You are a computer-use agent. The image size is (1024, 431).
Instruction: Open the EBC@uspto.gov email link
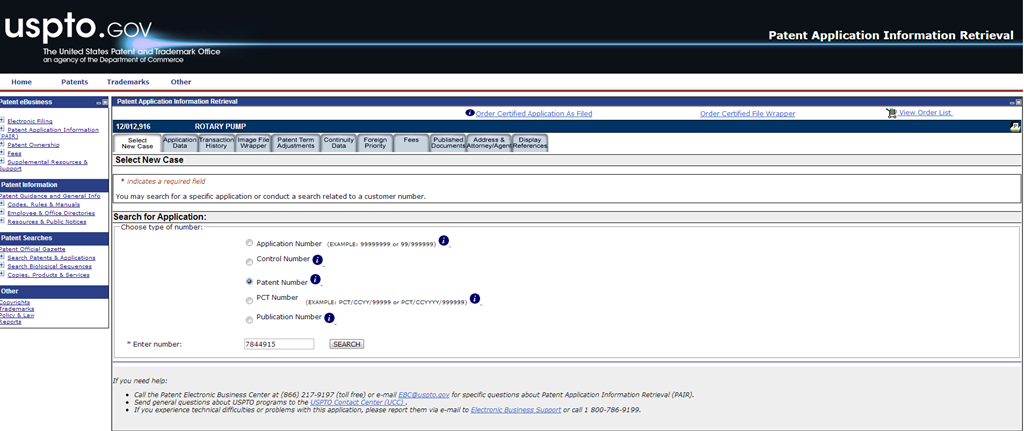424,395
